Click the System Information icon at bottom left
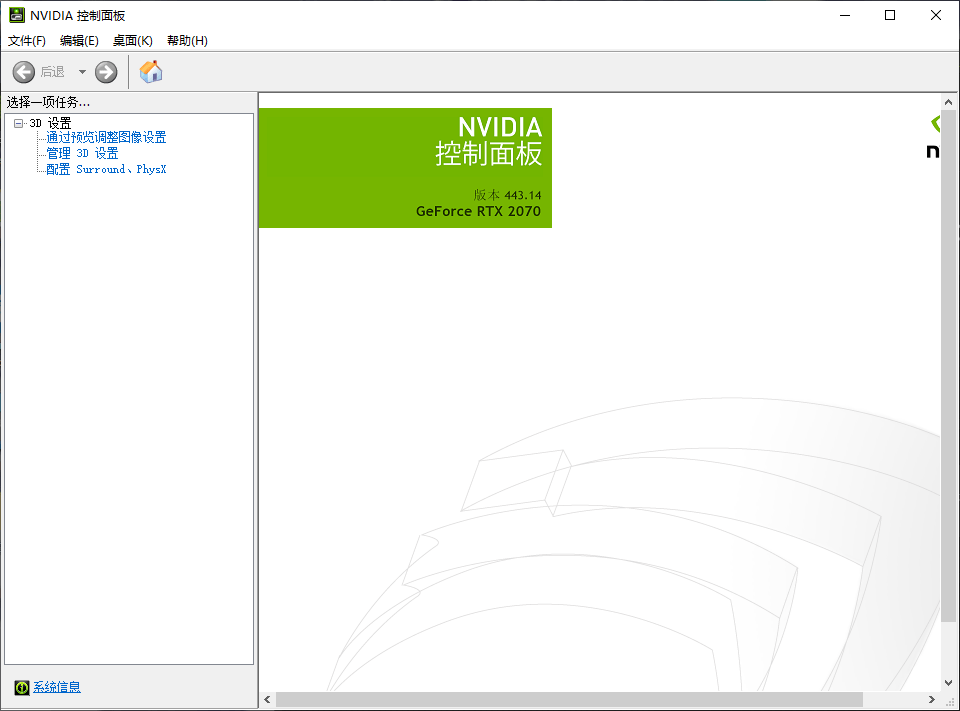This screenshot has width=960, height=711. point(22,688)
